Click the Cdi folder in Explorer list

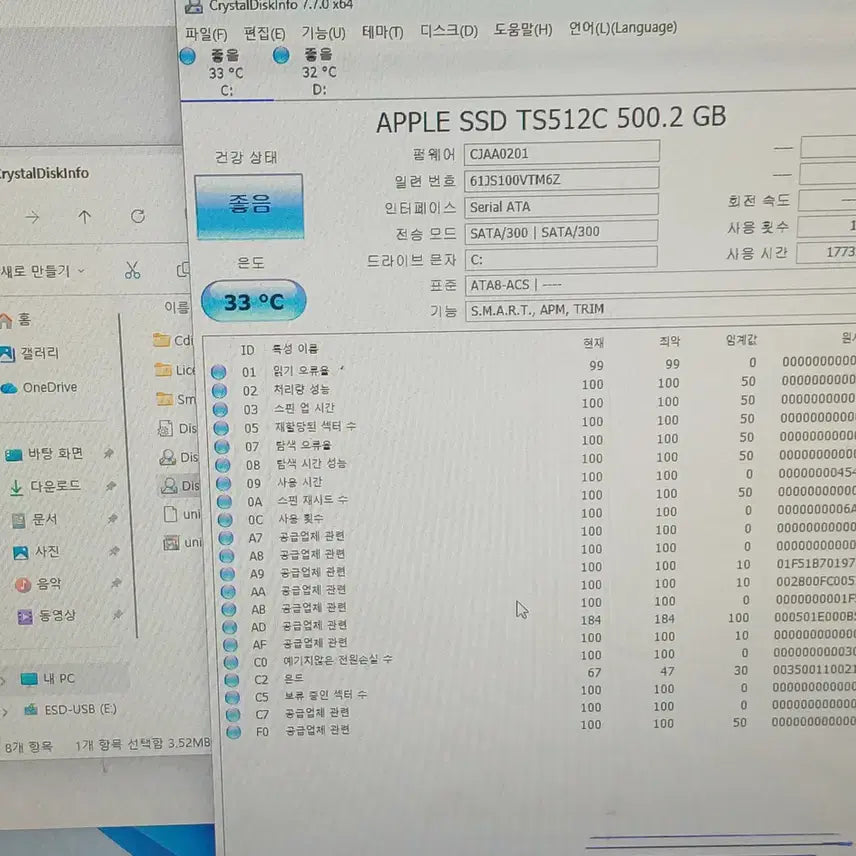[x=173, y=341]
